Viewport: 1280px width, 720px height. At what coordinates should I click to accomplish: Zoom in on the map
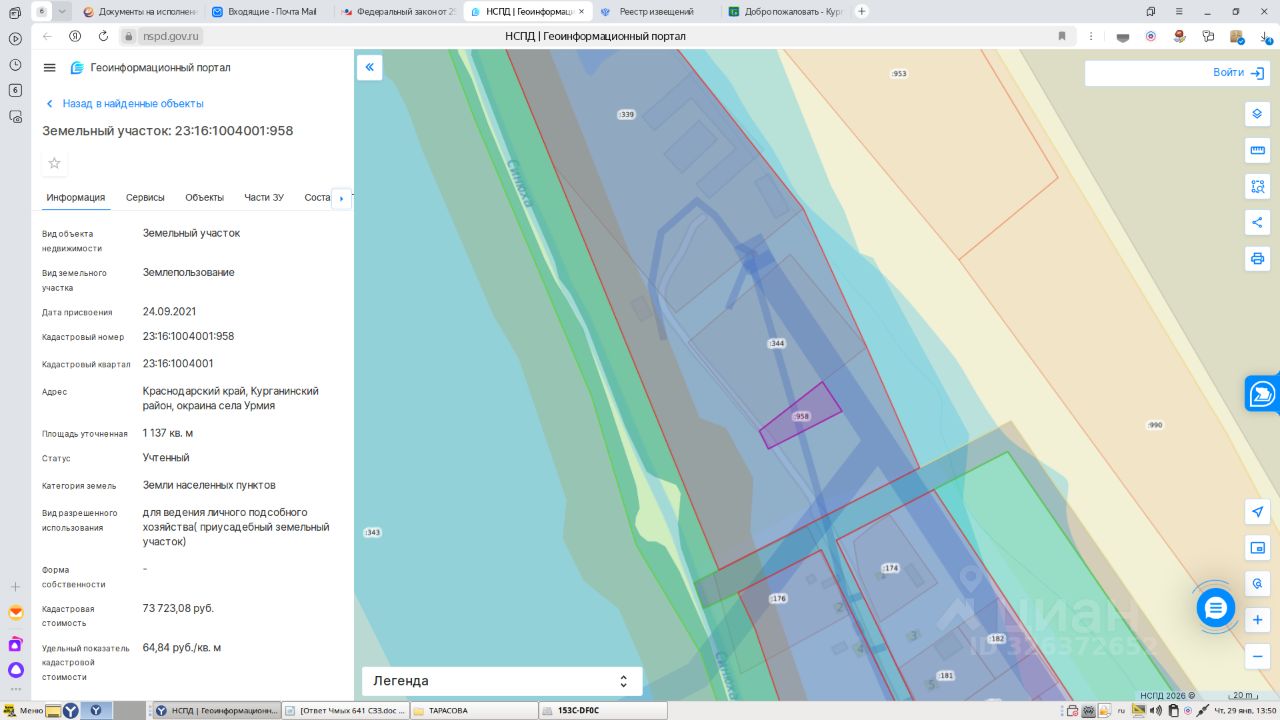tap(1257, 620)
